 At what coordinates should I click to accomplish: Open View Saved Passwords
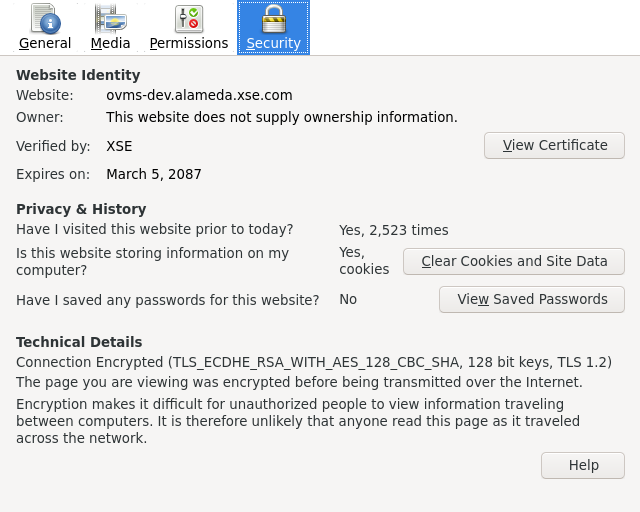pos(532,300)
